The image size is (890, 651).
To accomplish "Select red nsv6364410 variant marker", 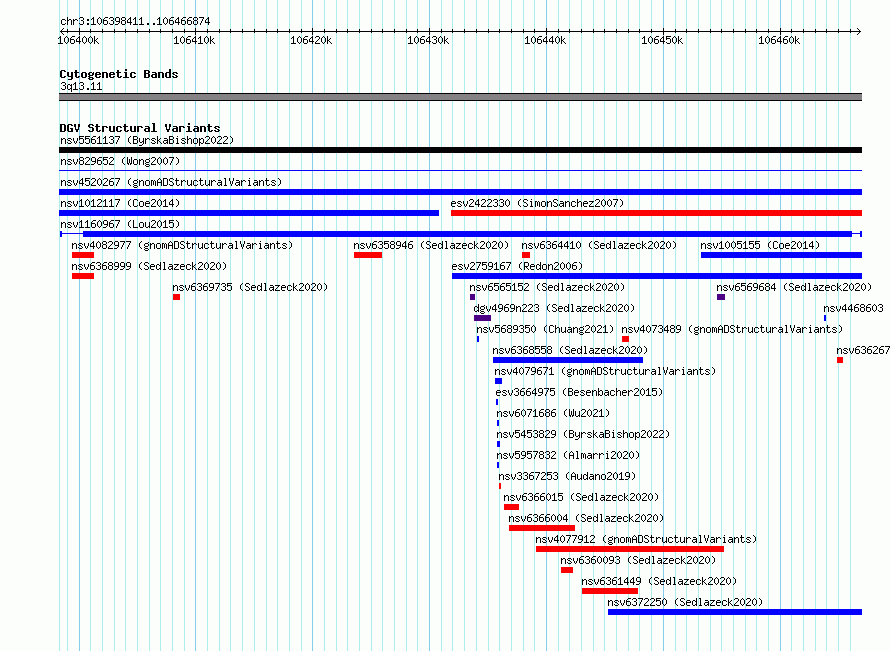I will coord(526,255).
